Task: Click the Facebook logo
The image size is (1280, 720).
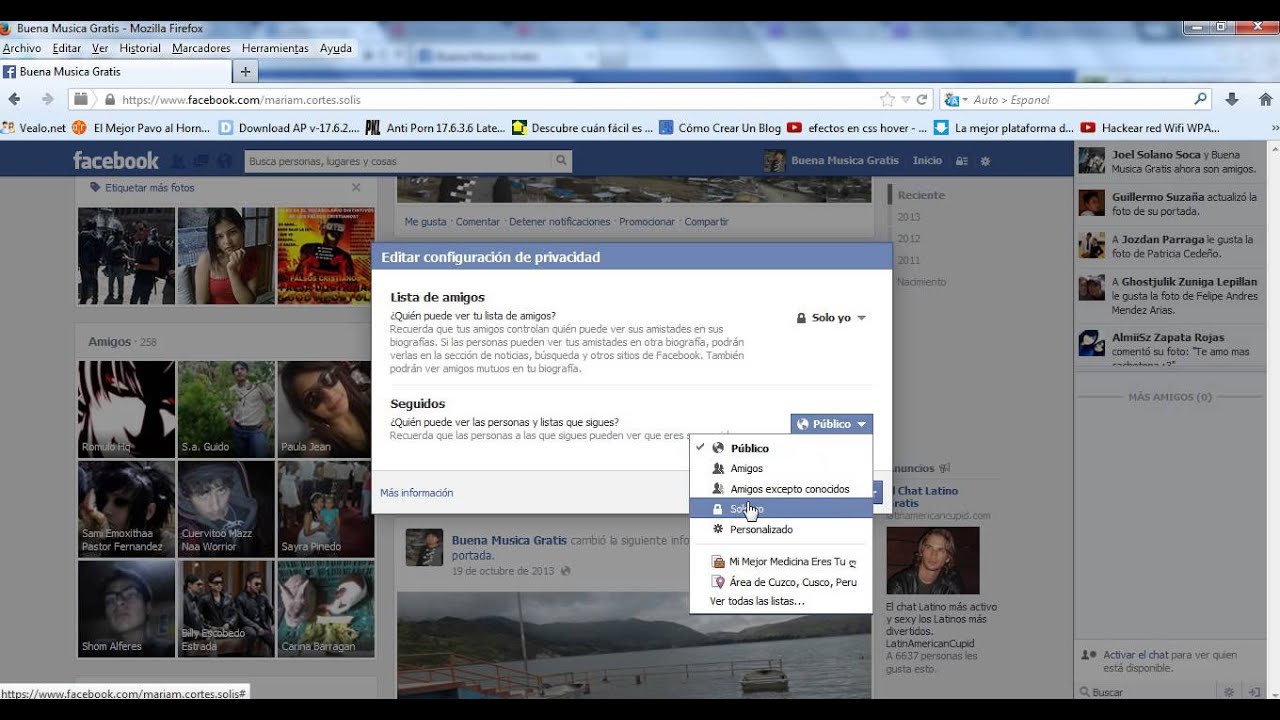Action: click(116, 160)
